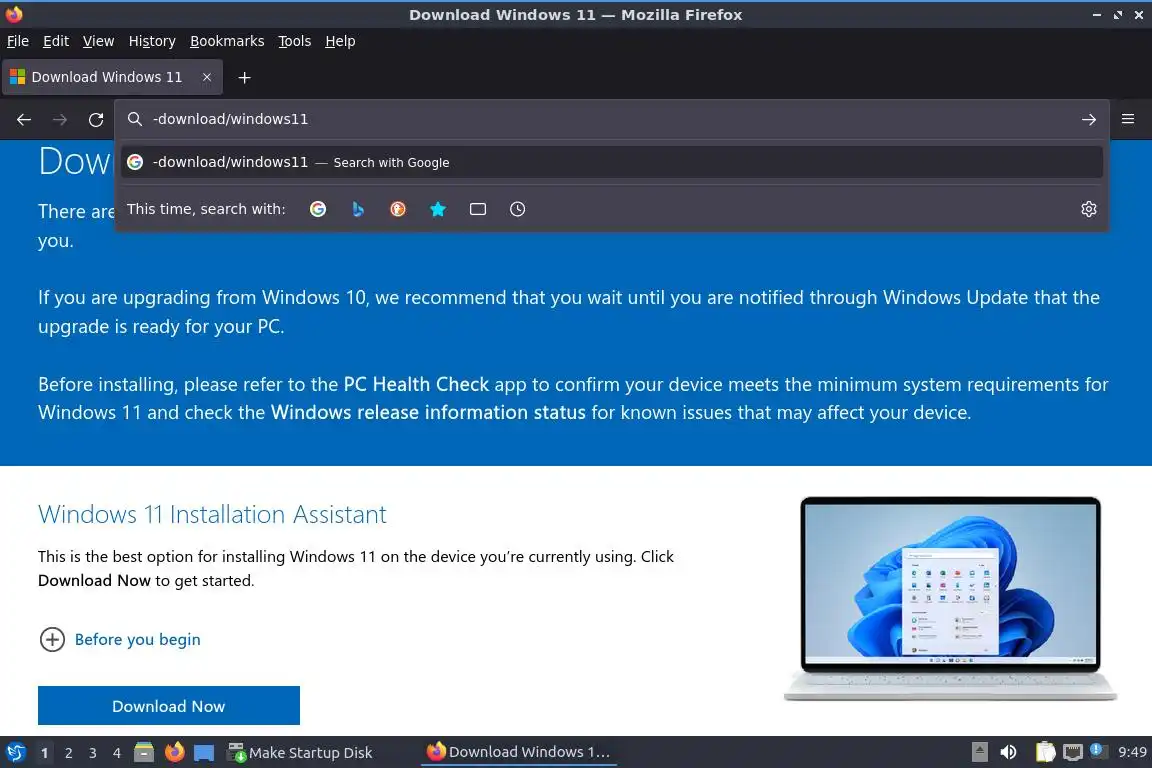Search this time with Google
This screenshot has height=768, width=1152.
318,209
